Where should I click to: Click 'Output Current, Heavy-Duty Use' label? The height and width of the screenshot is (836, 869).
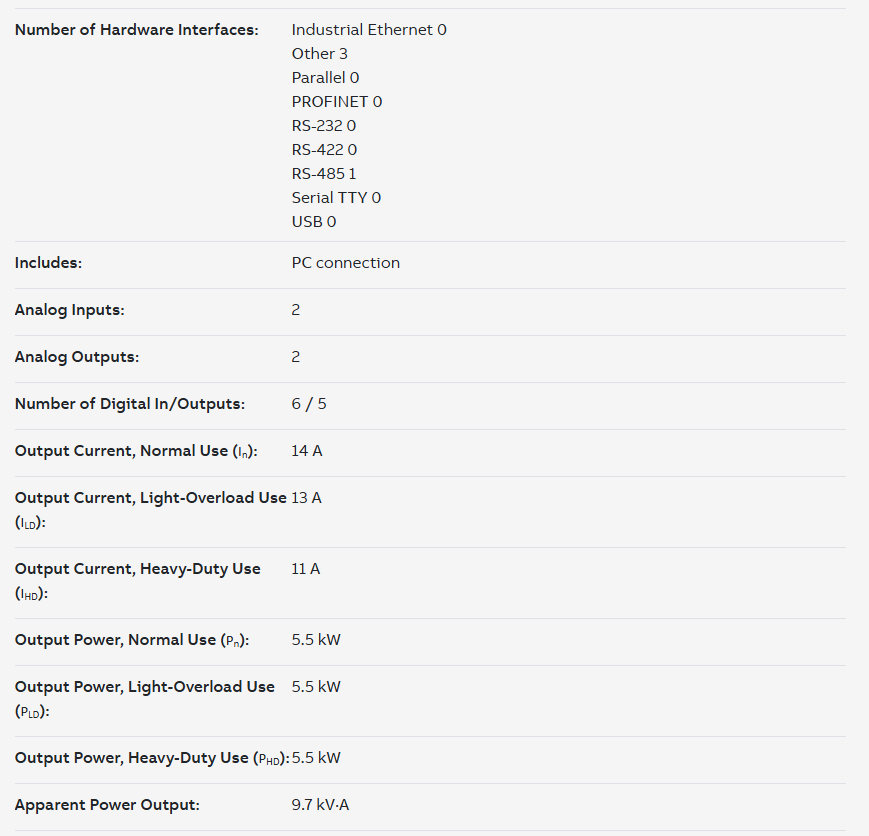pos(137,581)
